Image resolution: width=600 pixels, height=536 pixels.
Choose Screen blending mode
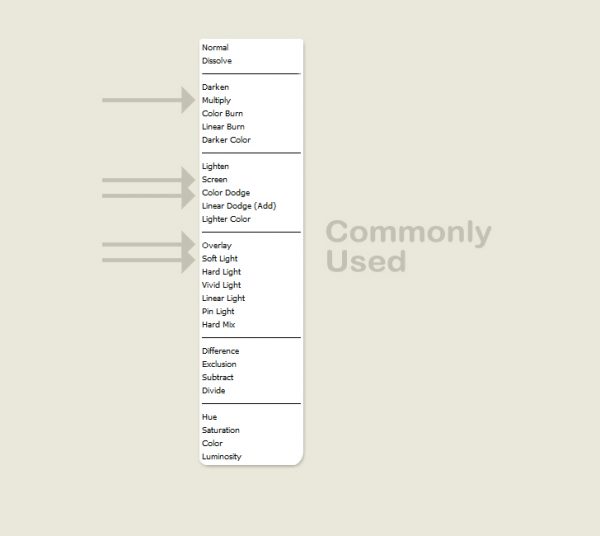coord(214,180)
